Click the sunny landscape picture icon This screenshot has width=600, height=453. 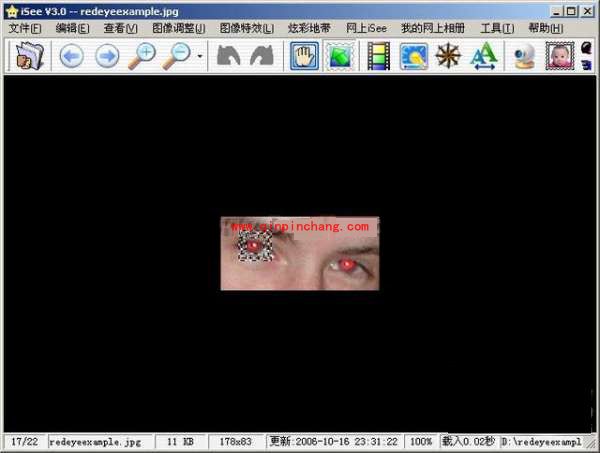[x=413, y=57]
